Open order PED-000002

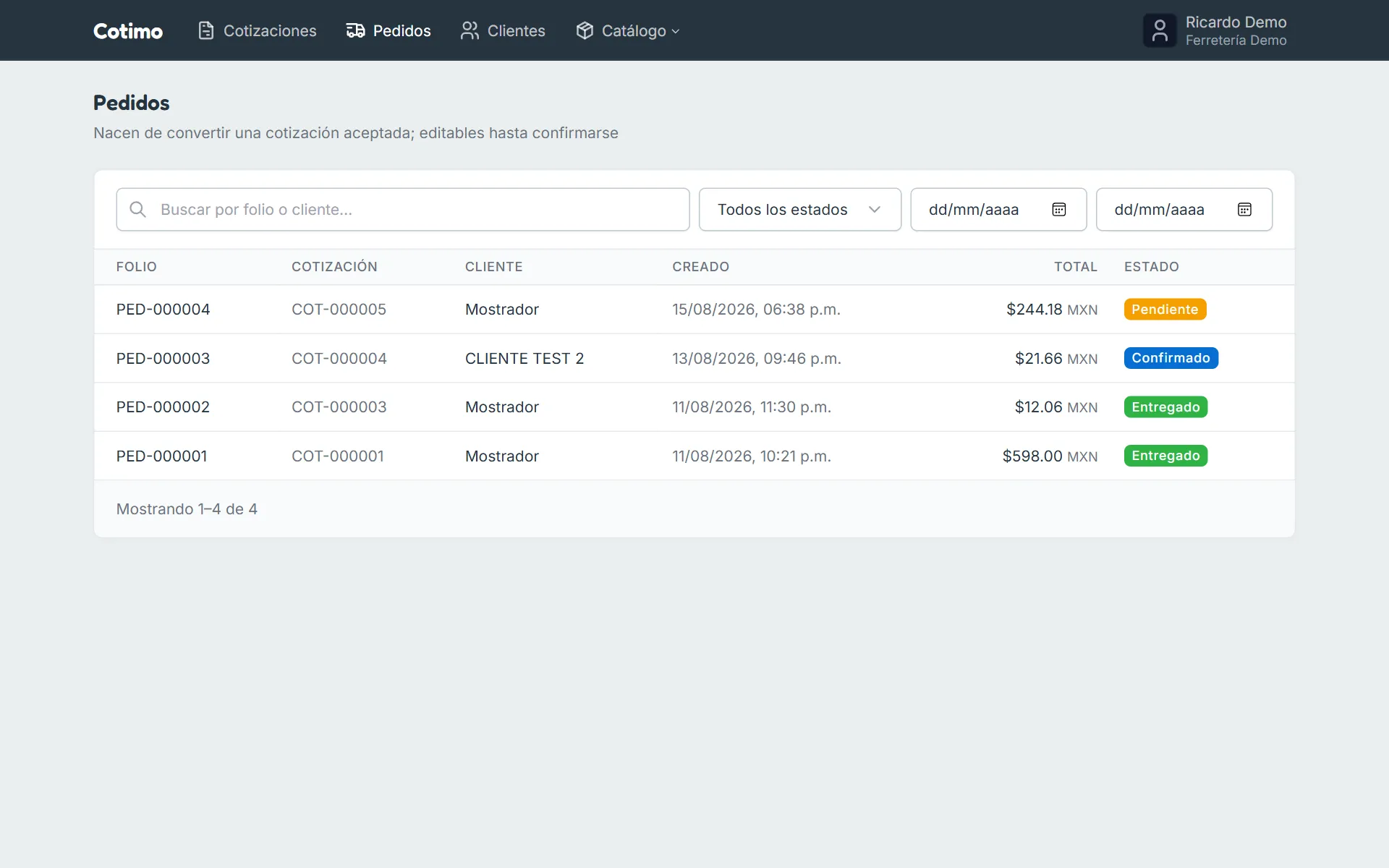(x=163, y=407)
